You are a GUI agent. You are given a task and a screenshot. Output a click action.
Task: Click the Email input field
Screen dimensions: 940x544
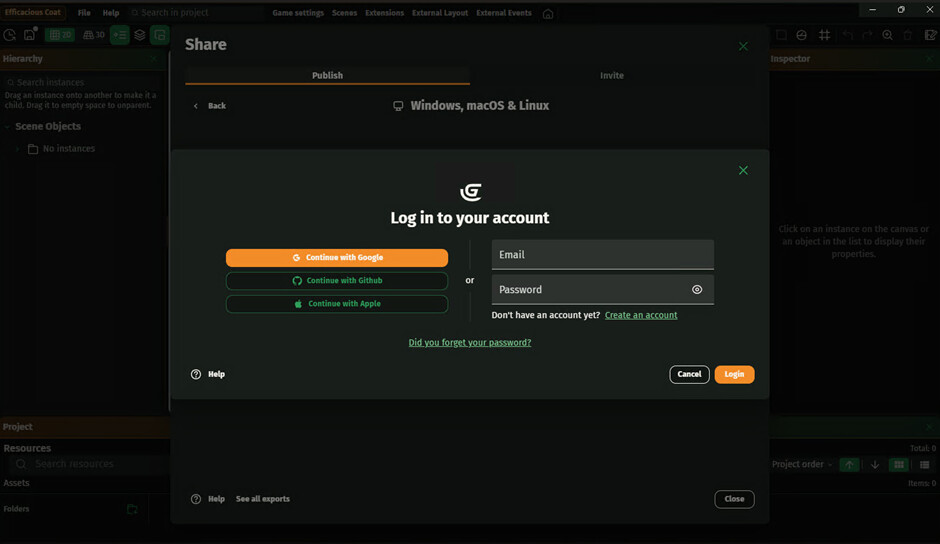602,255
